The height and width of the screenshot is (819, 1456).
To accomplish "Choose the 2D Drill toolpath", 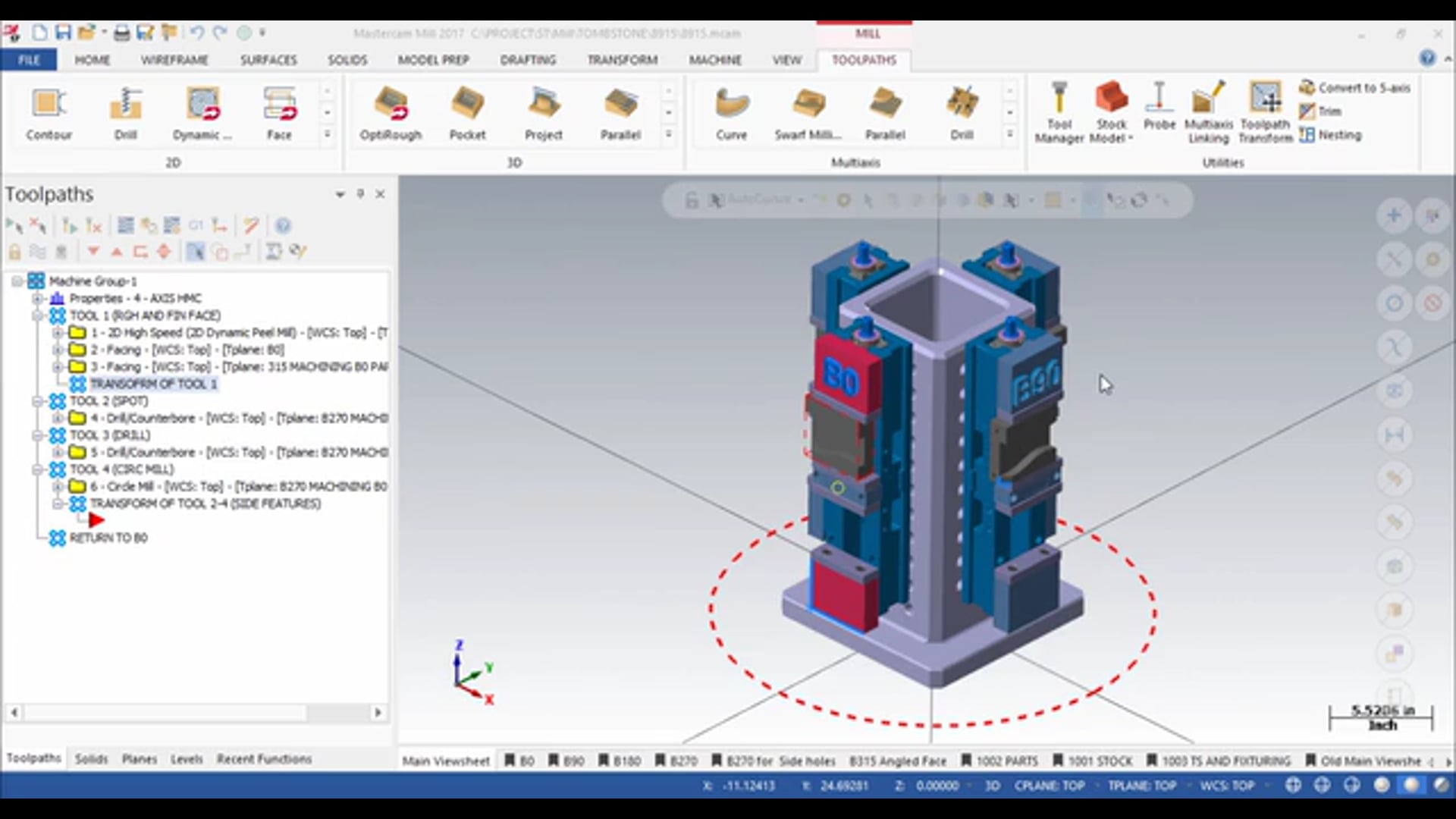I will (126, 114).
